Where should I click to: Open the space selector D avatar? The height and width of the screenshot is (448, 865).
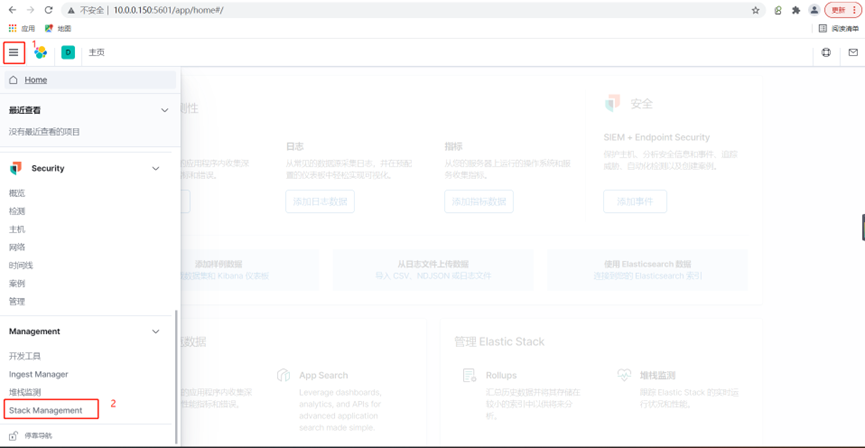pyautogui.click(x=68, y=52)
